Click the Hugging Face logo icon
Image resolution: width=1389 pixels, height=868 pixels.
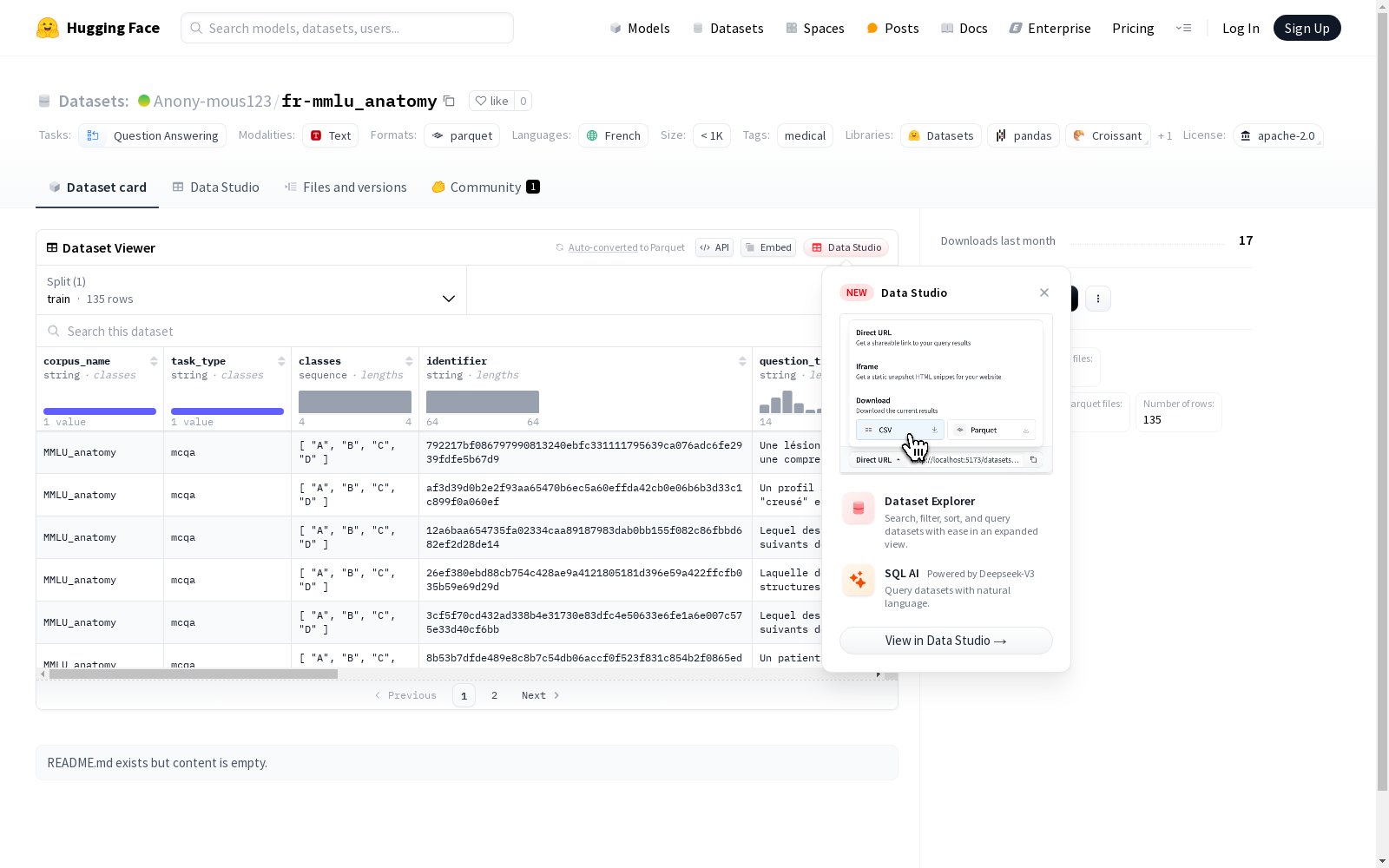[x=48, y=28]
